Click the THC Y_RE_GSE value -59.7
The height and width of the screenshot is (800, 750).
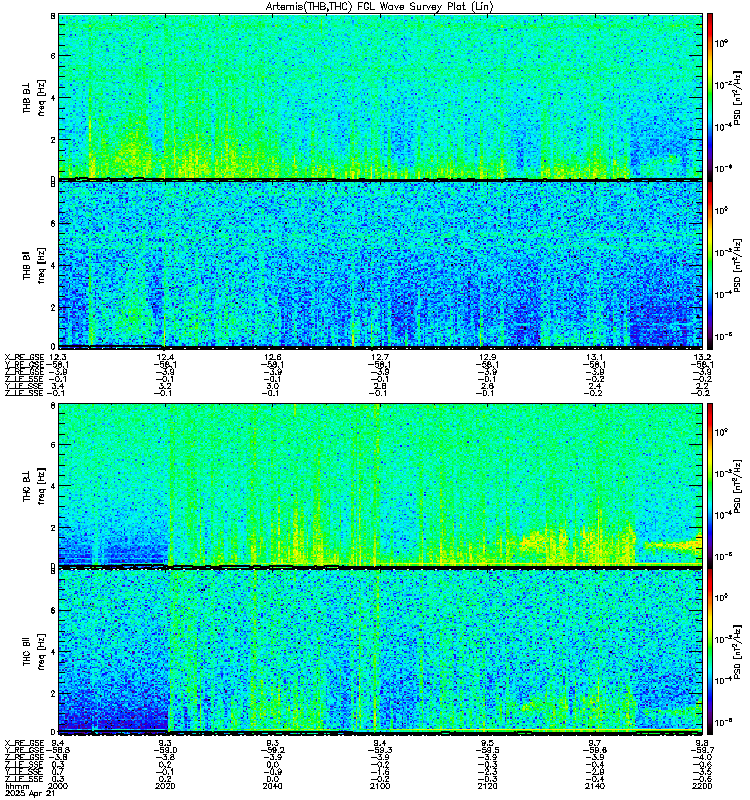703,750
